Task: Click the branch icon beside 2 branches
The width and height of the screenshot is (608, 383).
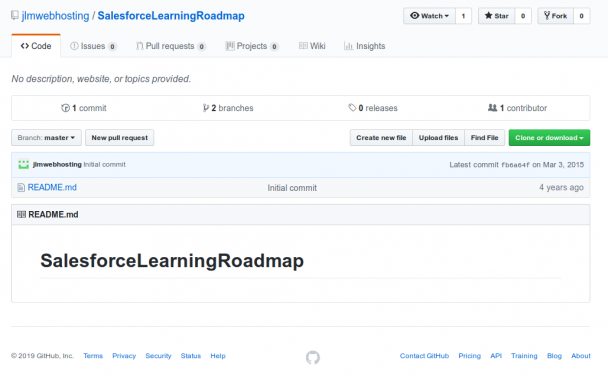Action: [206, 108]
